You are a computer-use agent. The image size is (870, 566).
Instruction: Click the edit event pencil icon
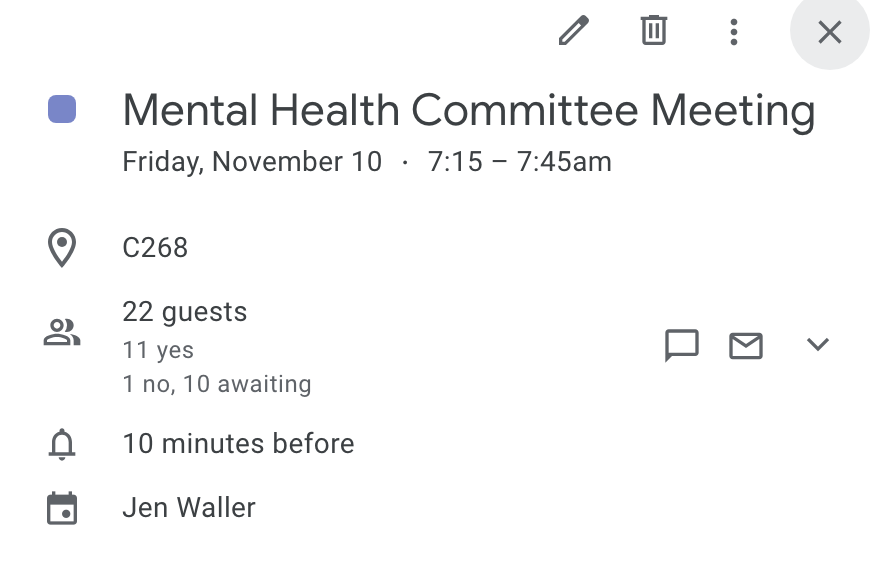573,32
